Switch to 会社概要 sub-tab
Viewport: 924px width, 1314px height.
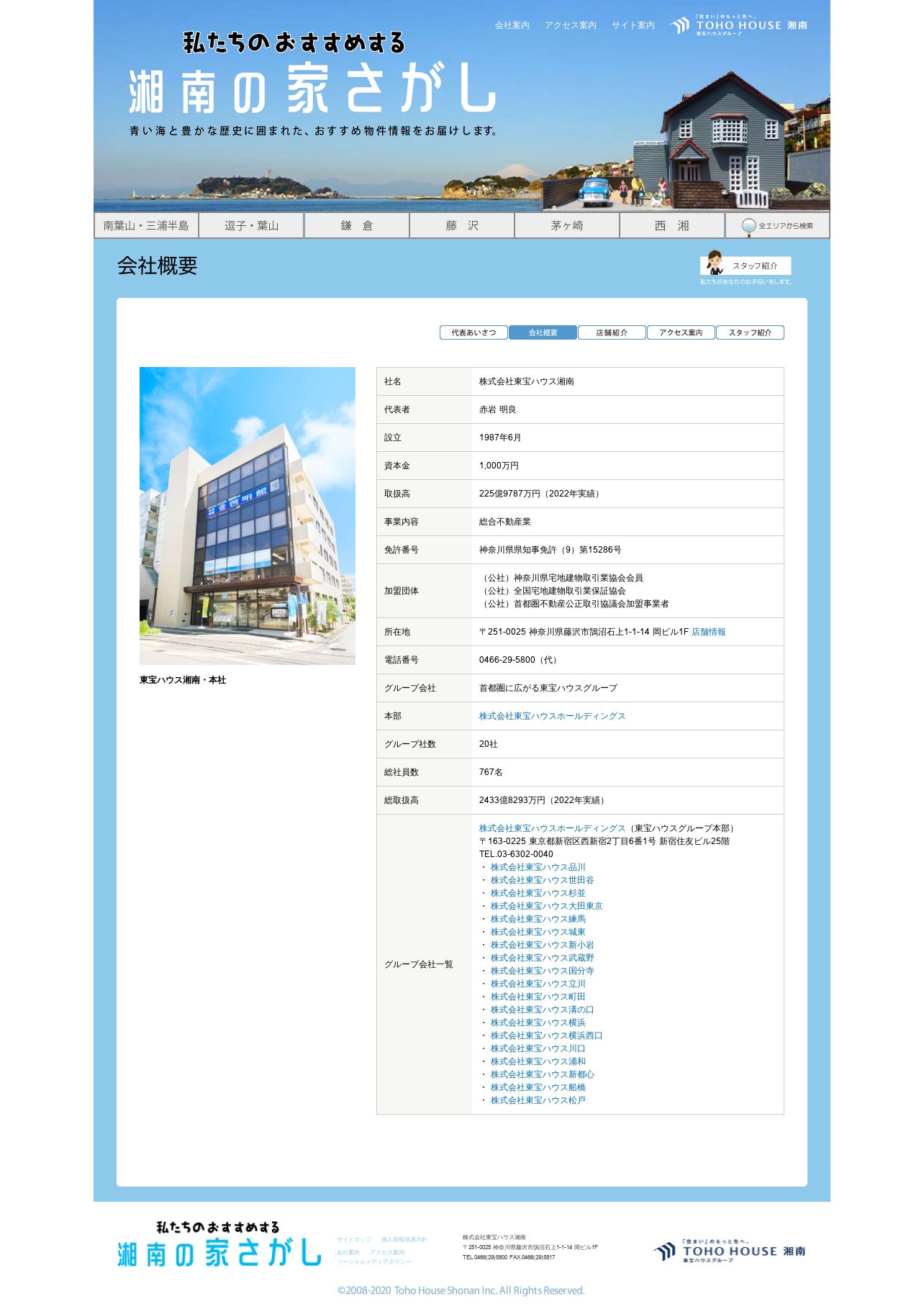click(x=543, y=332)
